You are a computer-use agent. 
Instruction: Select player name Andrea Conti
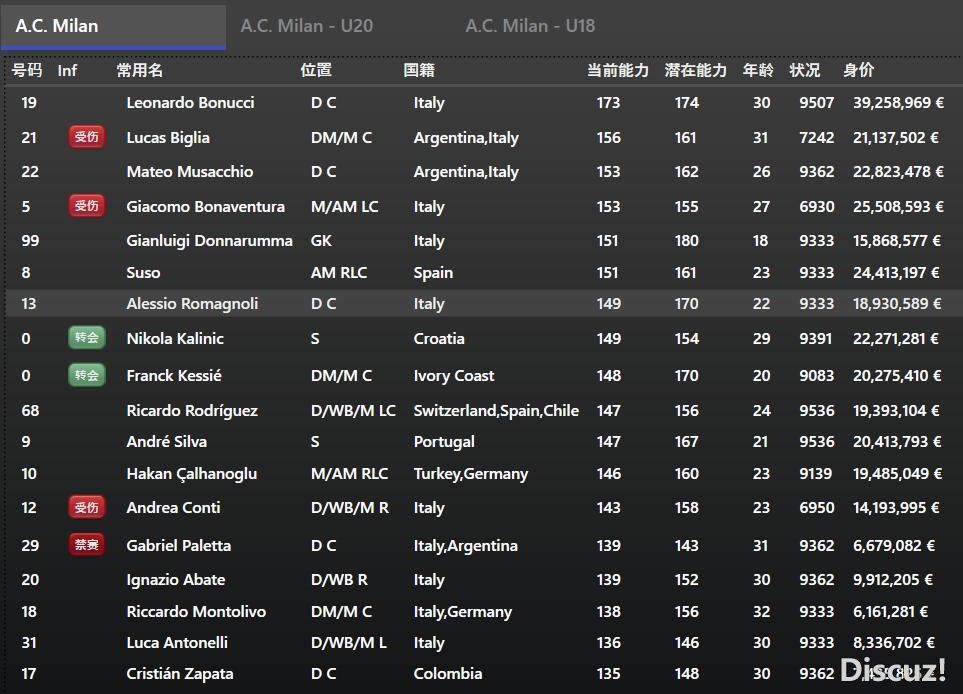[x=173, y=507]
